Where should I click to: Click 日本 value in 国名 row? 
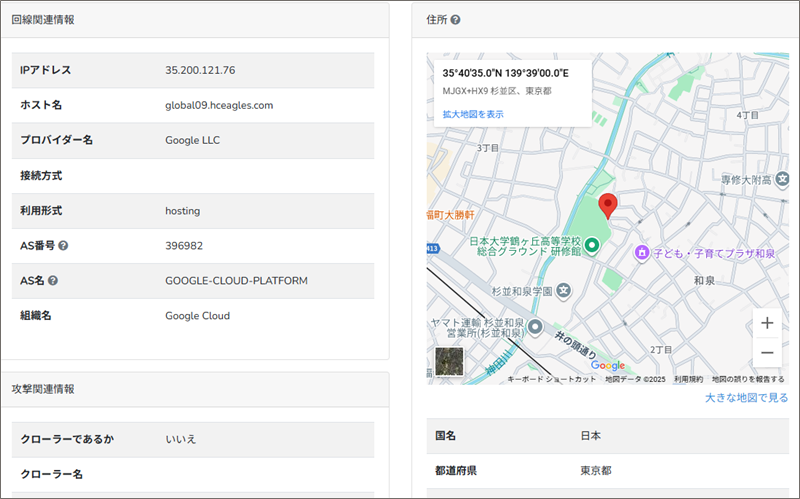click(x=591, y=436)
